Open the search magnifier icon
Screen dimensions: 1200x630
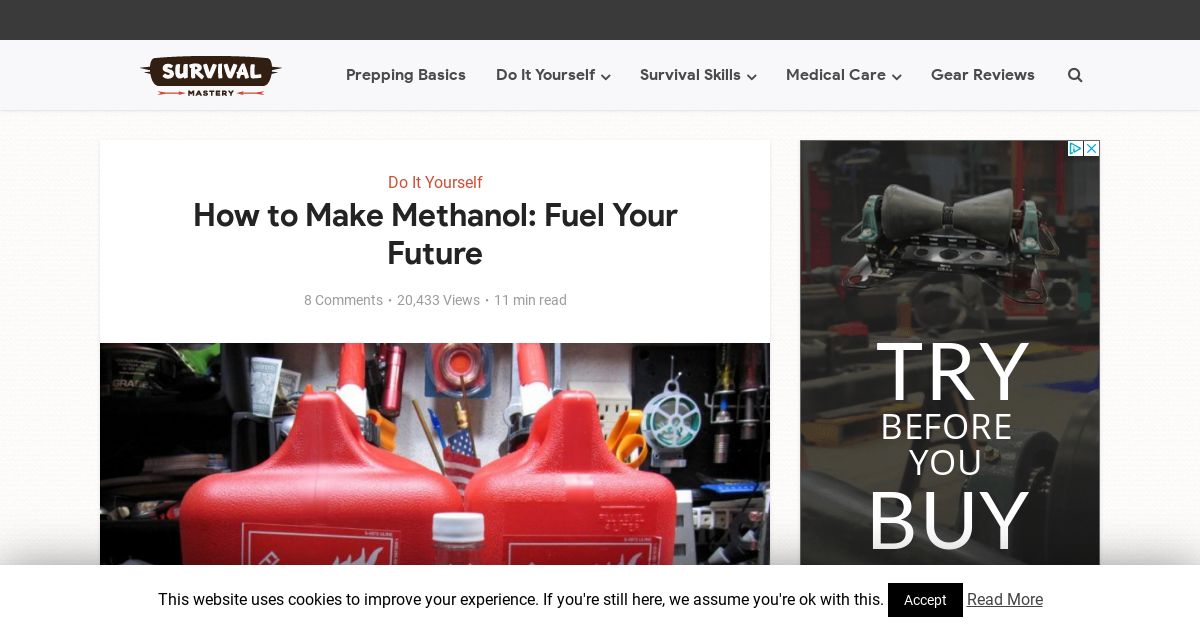[1075, 75]
